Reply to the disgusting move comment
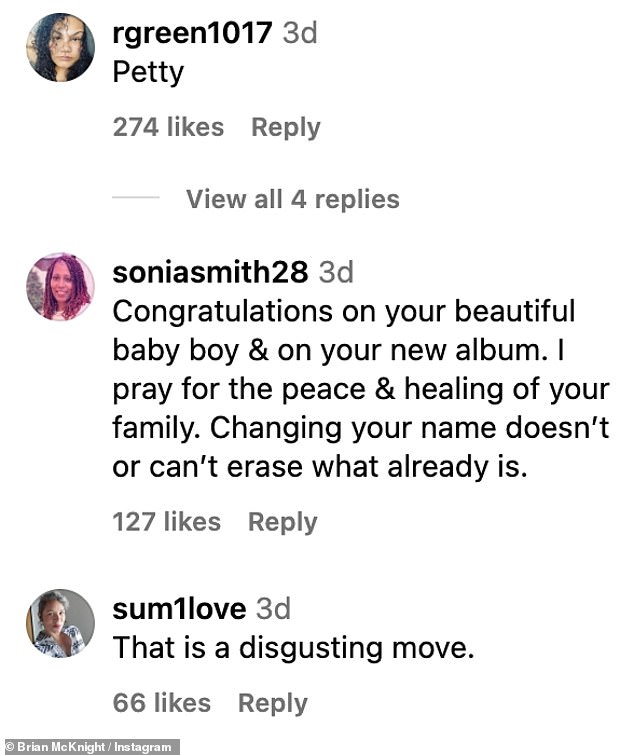 pyautogui.click(x=273, y=703)
